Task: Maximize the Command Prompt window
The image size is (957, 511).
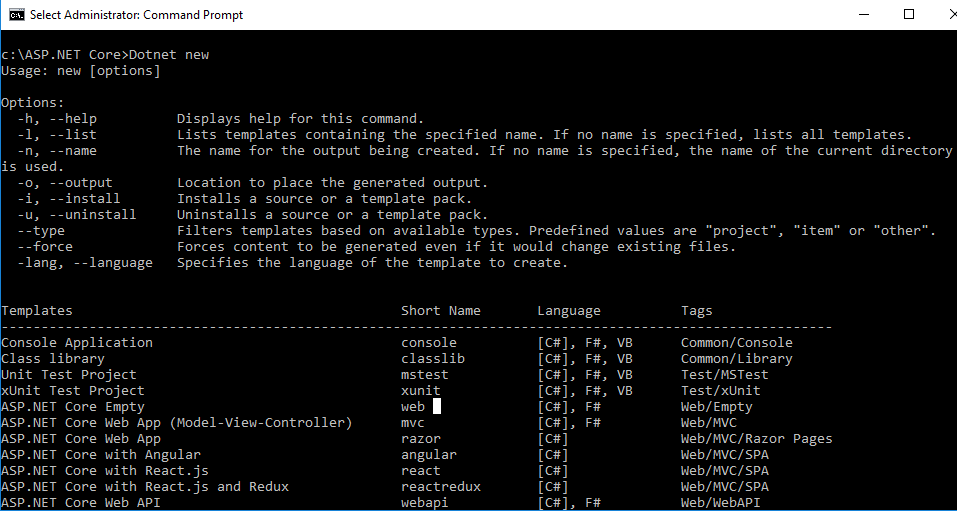Action: click(908, 14)
